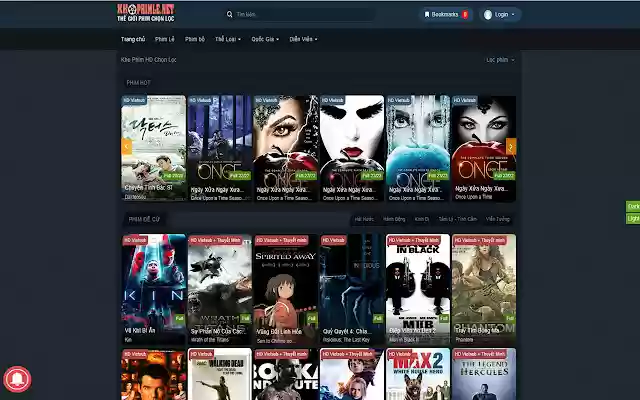The image size is (640, 400).
Task: Click the search magnifier icon
Action: click(229, 14)
